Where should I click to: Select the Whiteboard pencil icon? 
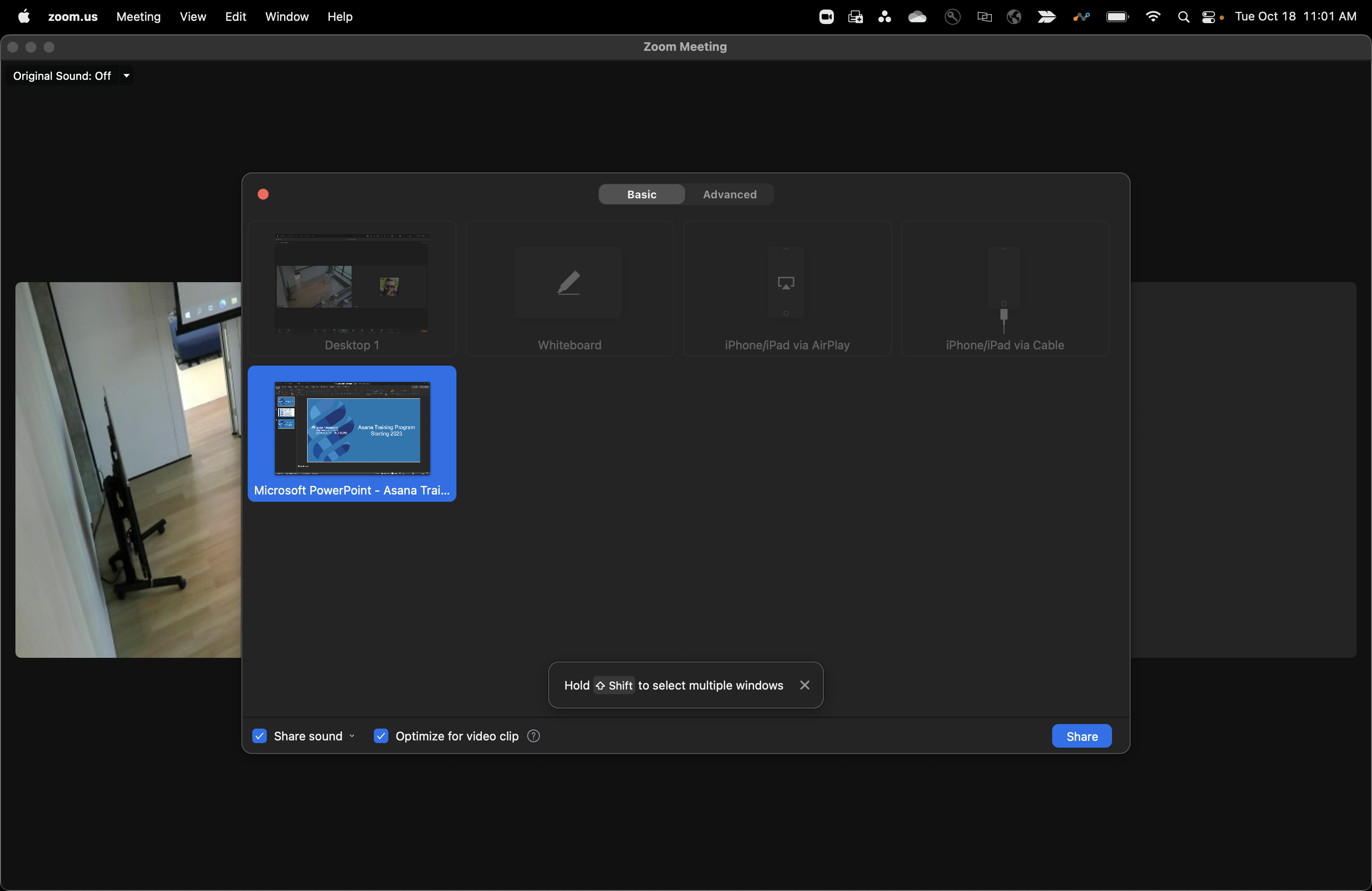(568, 283)
